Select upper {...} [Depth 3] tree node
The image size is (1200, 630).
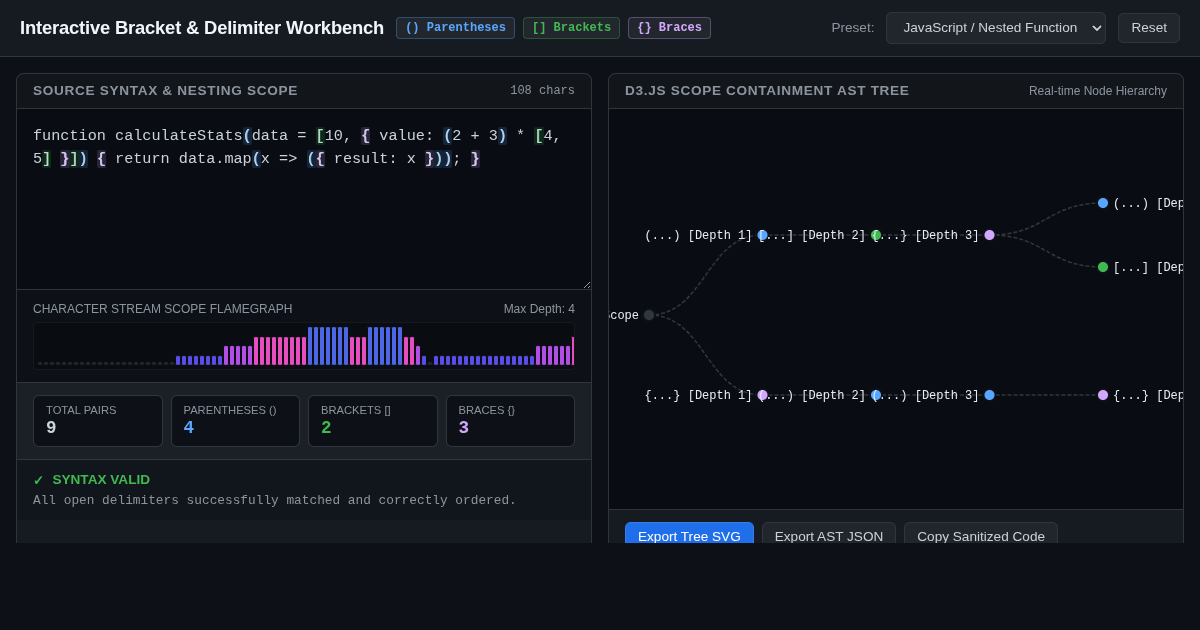point(989,235)
